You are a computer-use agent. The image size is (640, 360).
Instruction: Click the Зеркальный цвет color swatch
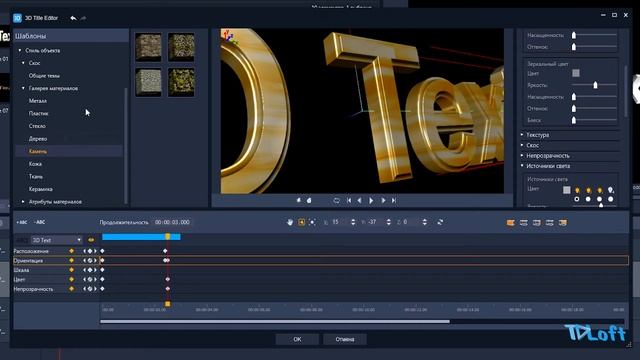(x=576, y=73)
